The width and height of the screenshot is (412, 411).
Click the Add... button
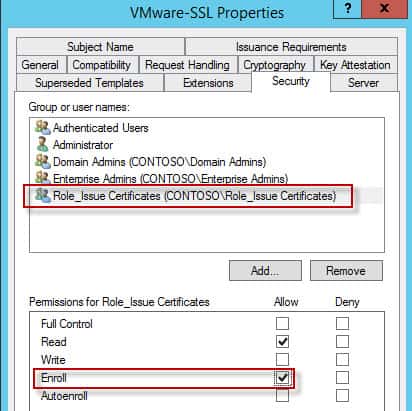(x=265, y=271)
